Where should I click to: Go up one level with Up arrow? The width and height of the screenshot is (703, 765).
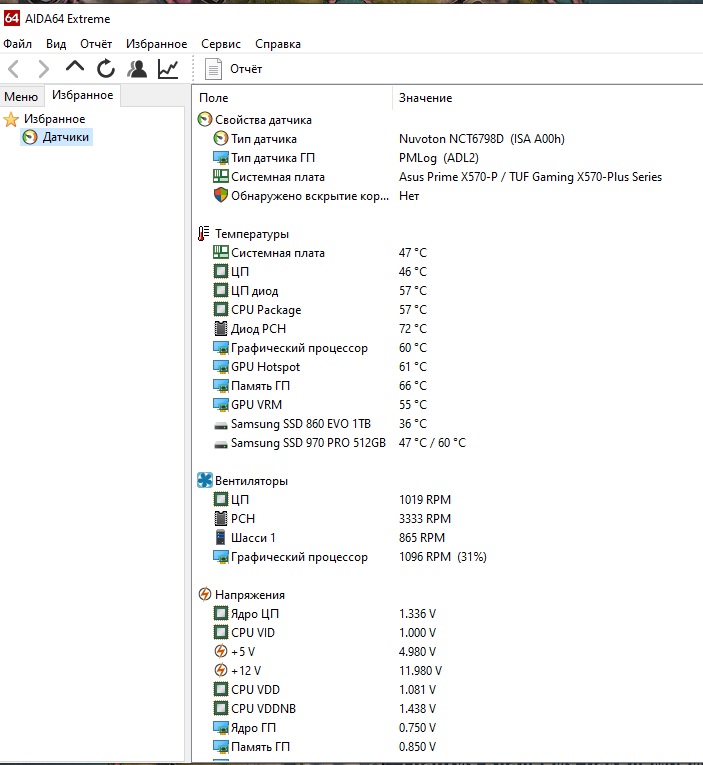point(74,68)
